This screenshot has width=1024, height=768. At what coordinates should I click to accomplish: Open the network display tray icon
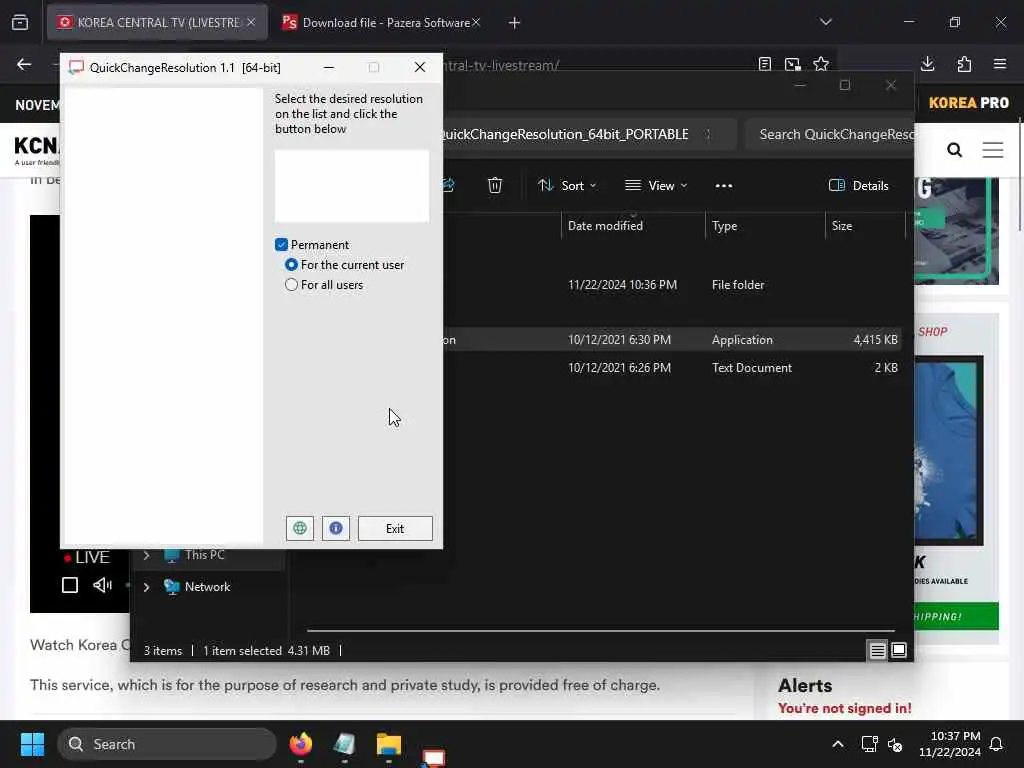[x=869, y=744]
